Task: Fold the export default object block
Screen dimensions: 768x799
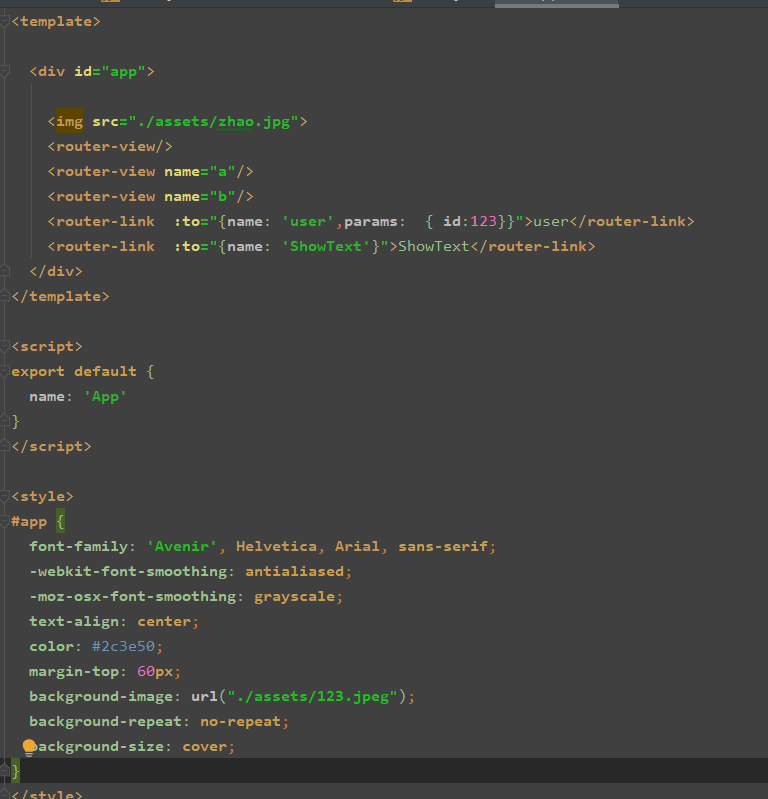Action: tap(5, 371)
